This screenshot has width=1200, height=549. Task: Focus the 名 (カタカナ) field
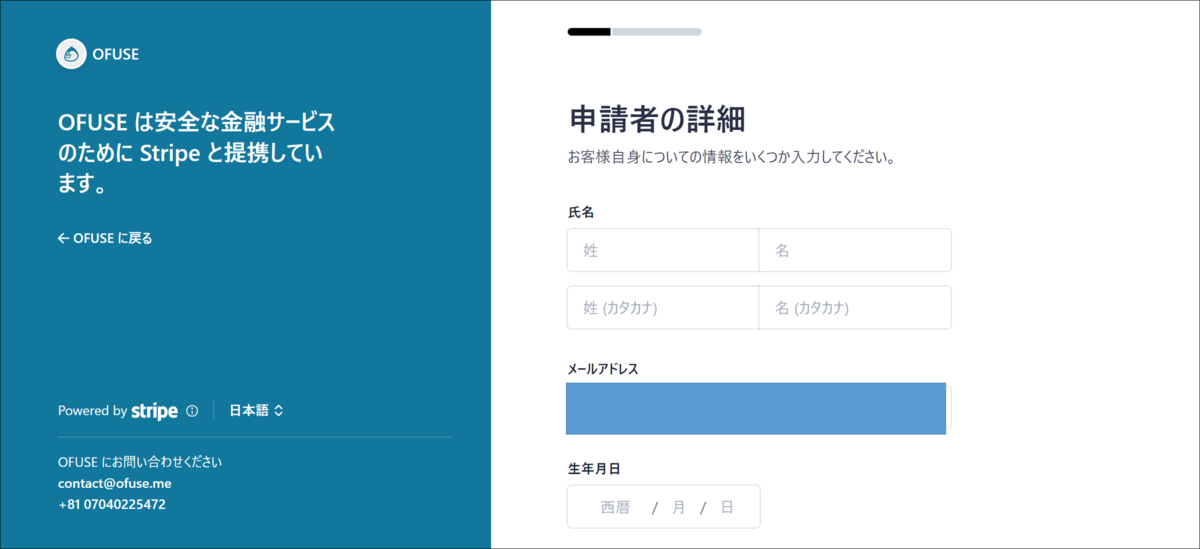point(855,307)
